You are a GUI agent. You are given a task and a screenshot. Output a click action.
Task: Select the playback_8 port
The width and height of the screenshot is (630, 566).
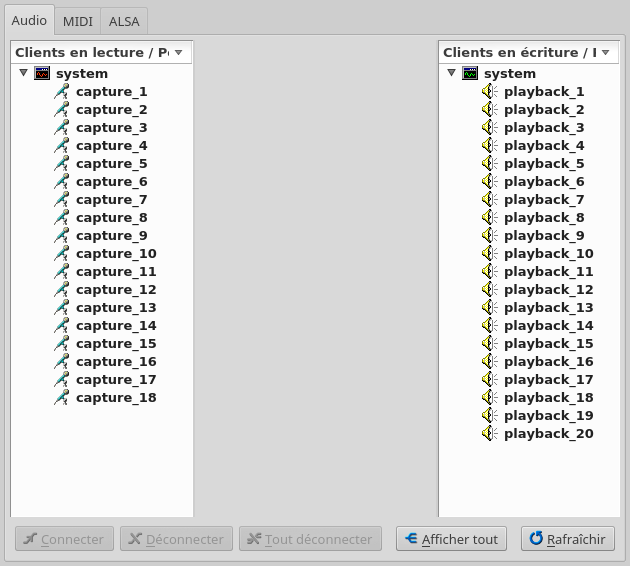(x=544, y=217)
